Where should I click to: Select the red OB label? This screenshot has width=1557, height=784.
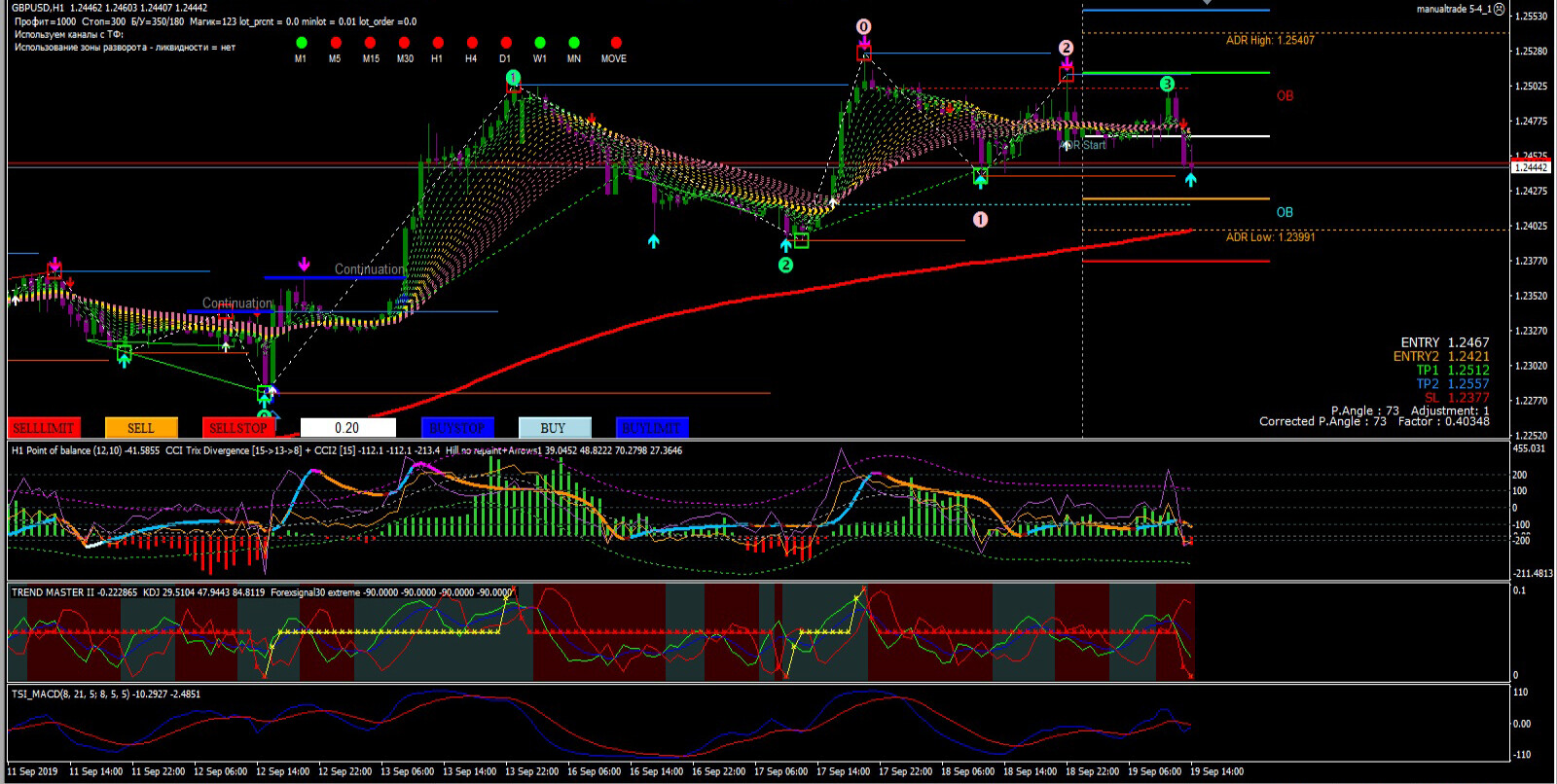[1285, 95]
